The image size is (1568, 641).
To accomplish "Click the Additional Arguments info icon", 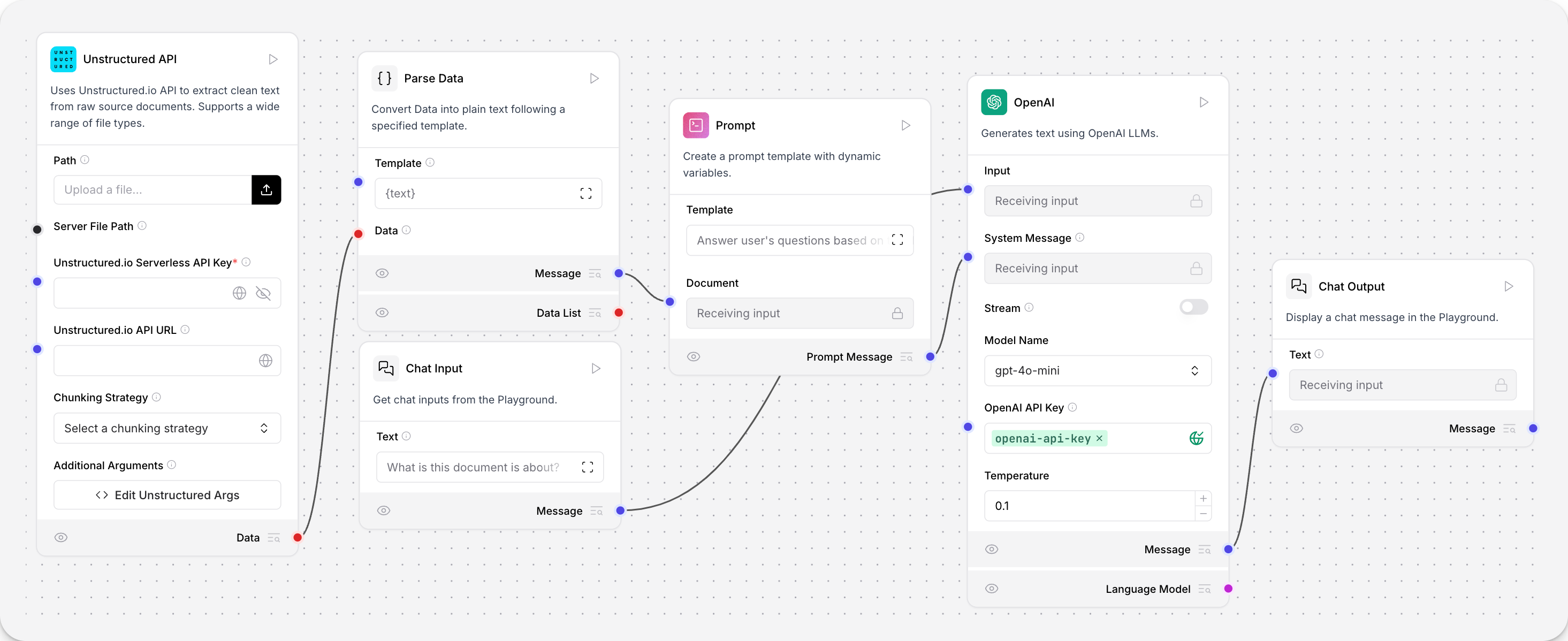I will [172, 465].
